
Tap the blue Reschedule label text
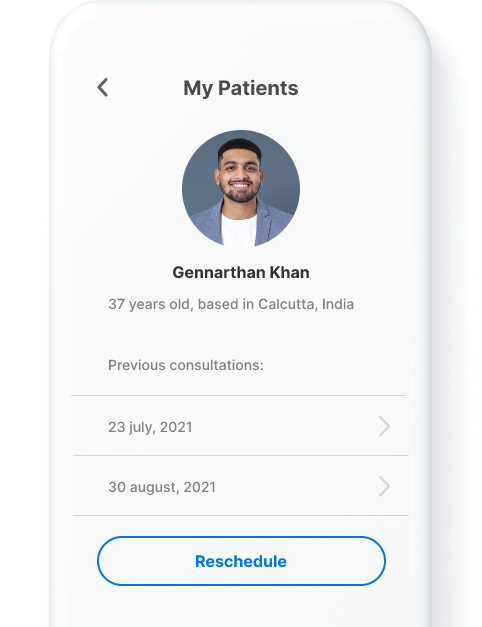pos(241,561)
